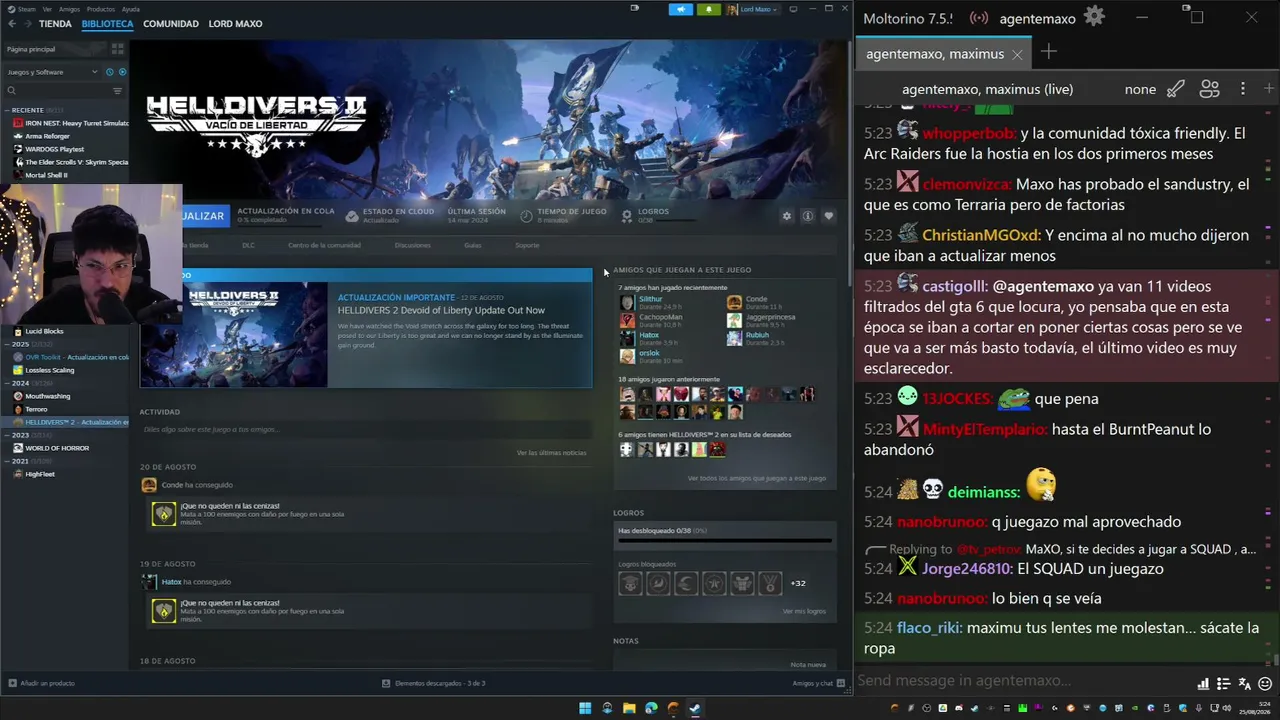1280x720 pixels.
Task: Open +32 locked achievements counter
Action: [x=798, y=583]
